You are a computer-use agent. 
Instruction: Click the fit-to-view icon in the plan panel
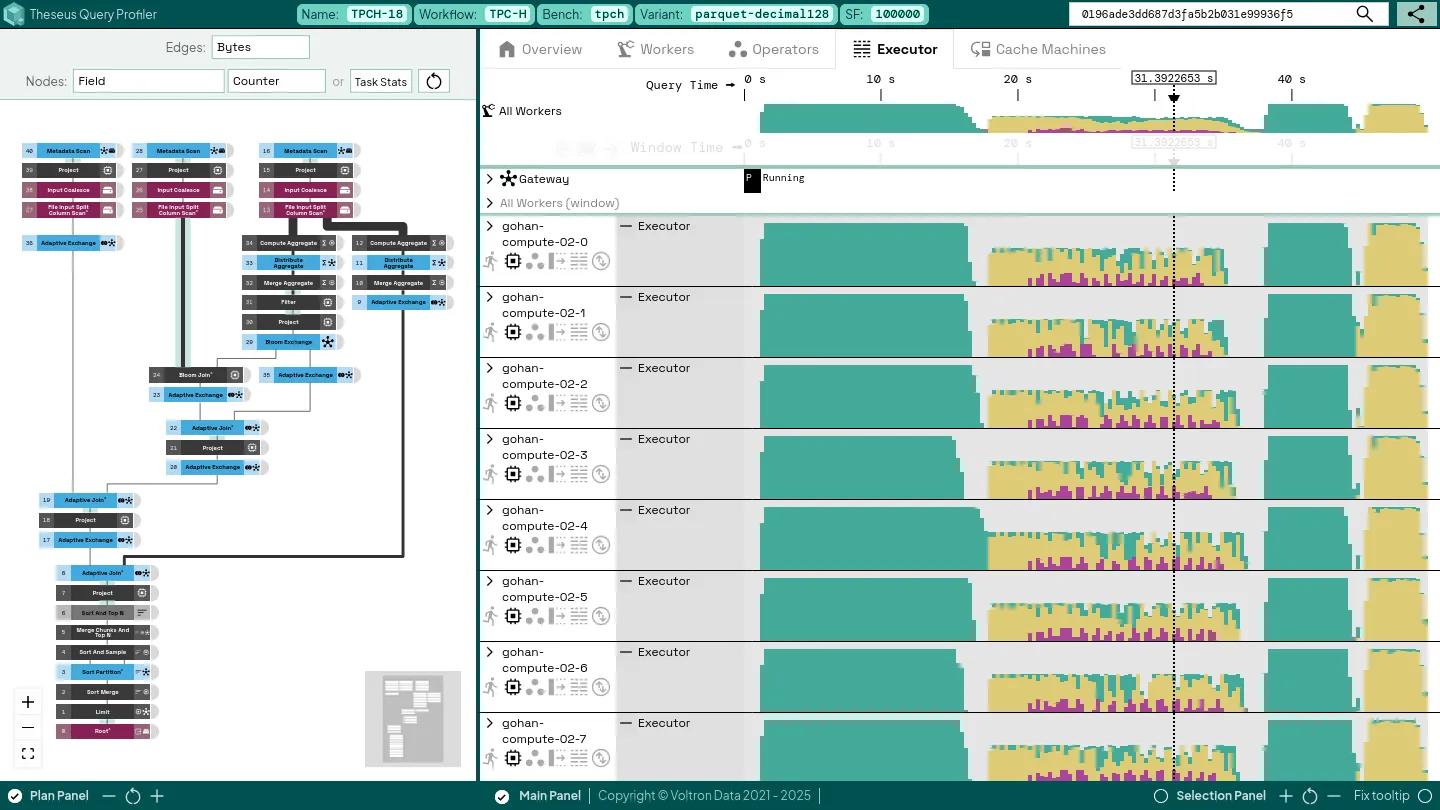coord(27,753)
